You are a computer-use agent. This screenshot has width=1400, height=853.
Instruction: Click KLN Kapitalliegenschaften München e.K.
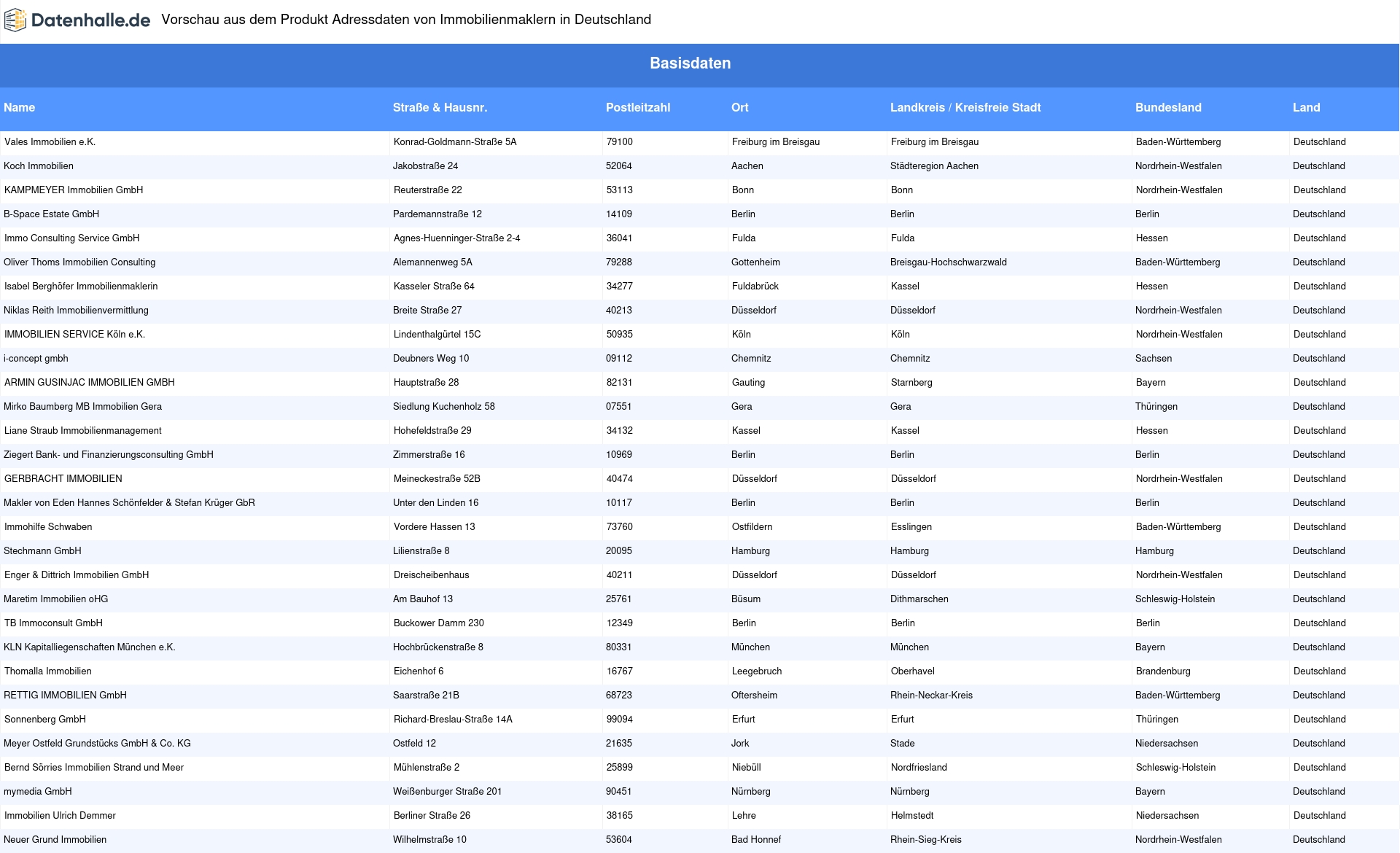pos(90,647)
